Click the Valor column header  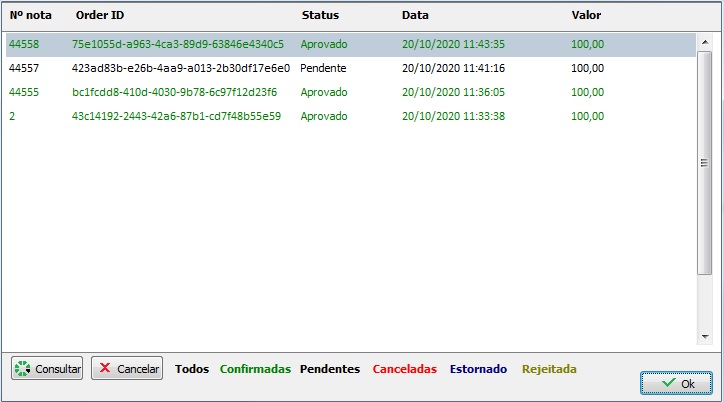[585, 16]
